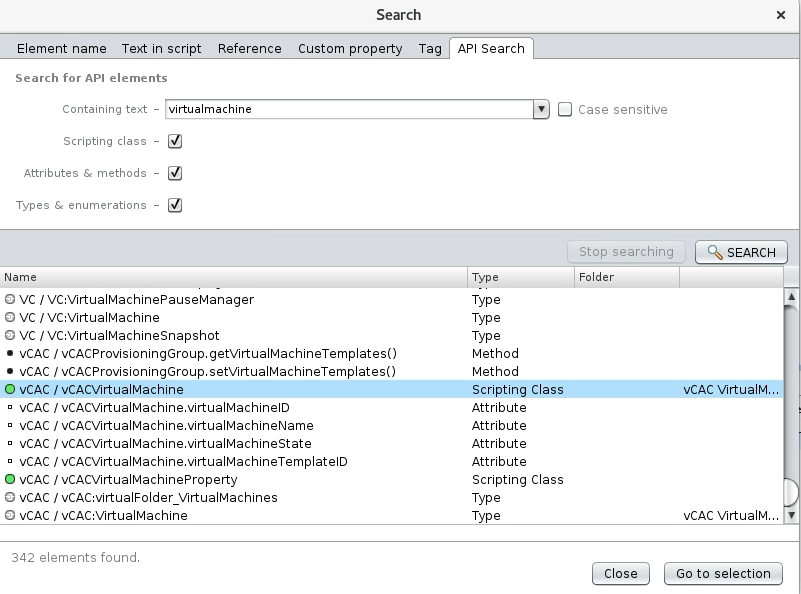Image resolution: width=801 pixels, height=594 pixels.
Task: Click the Close button
Action: tap(621, 574)
